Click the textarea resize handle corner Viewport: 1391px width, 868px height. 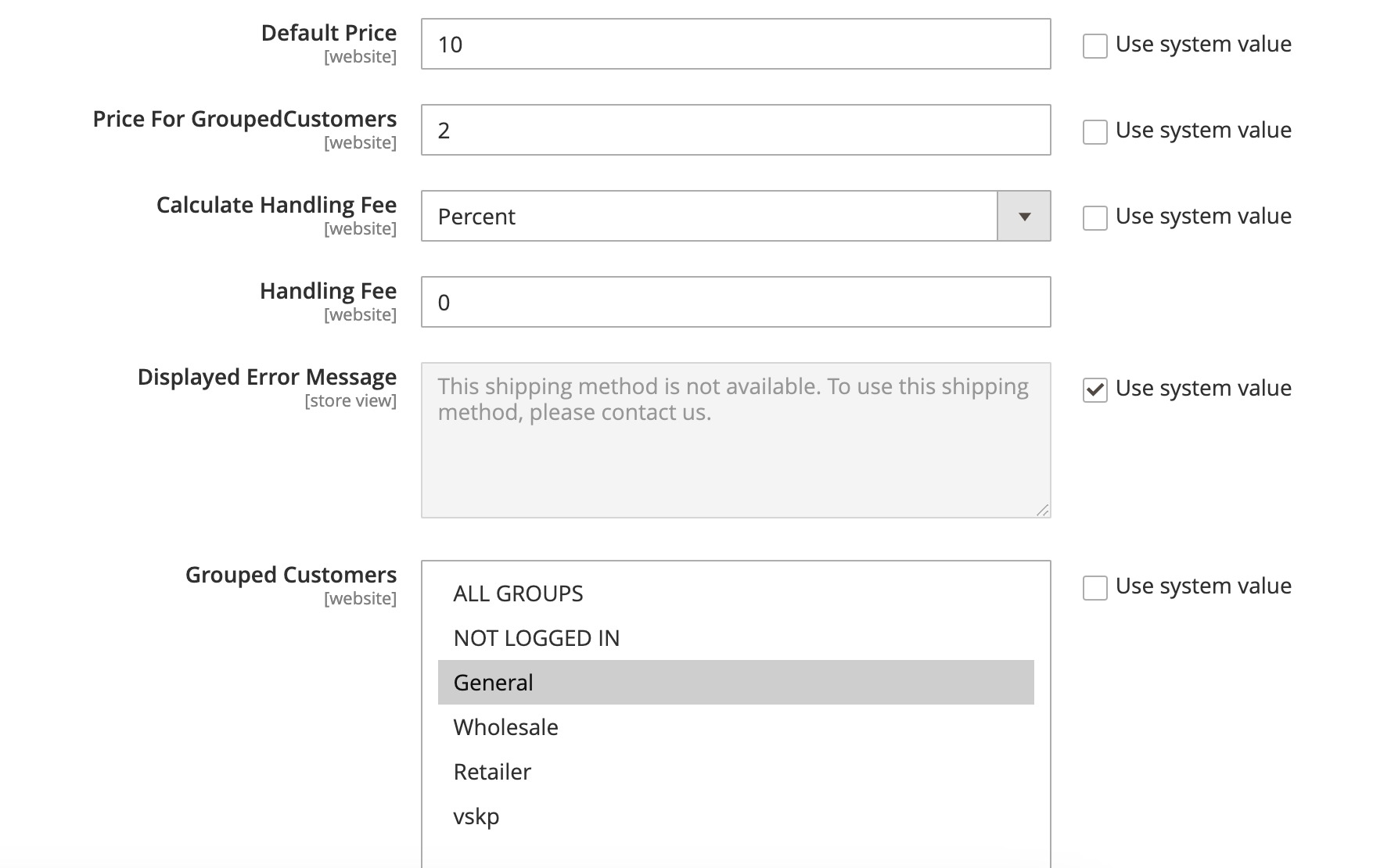pyautogui.click(x=1042, y=510)
